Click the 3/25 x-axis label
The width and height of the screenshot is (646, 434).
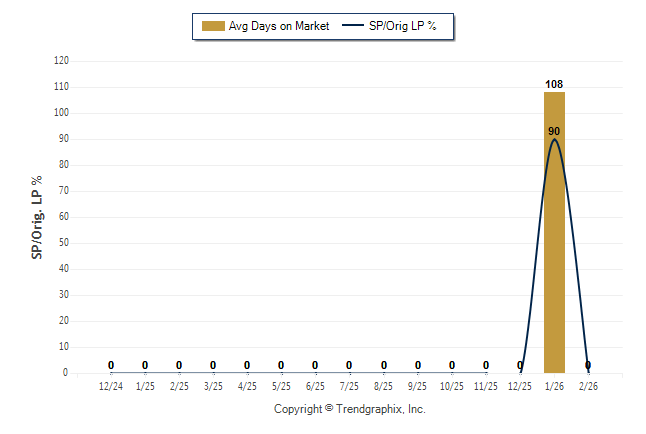(213, 385)
